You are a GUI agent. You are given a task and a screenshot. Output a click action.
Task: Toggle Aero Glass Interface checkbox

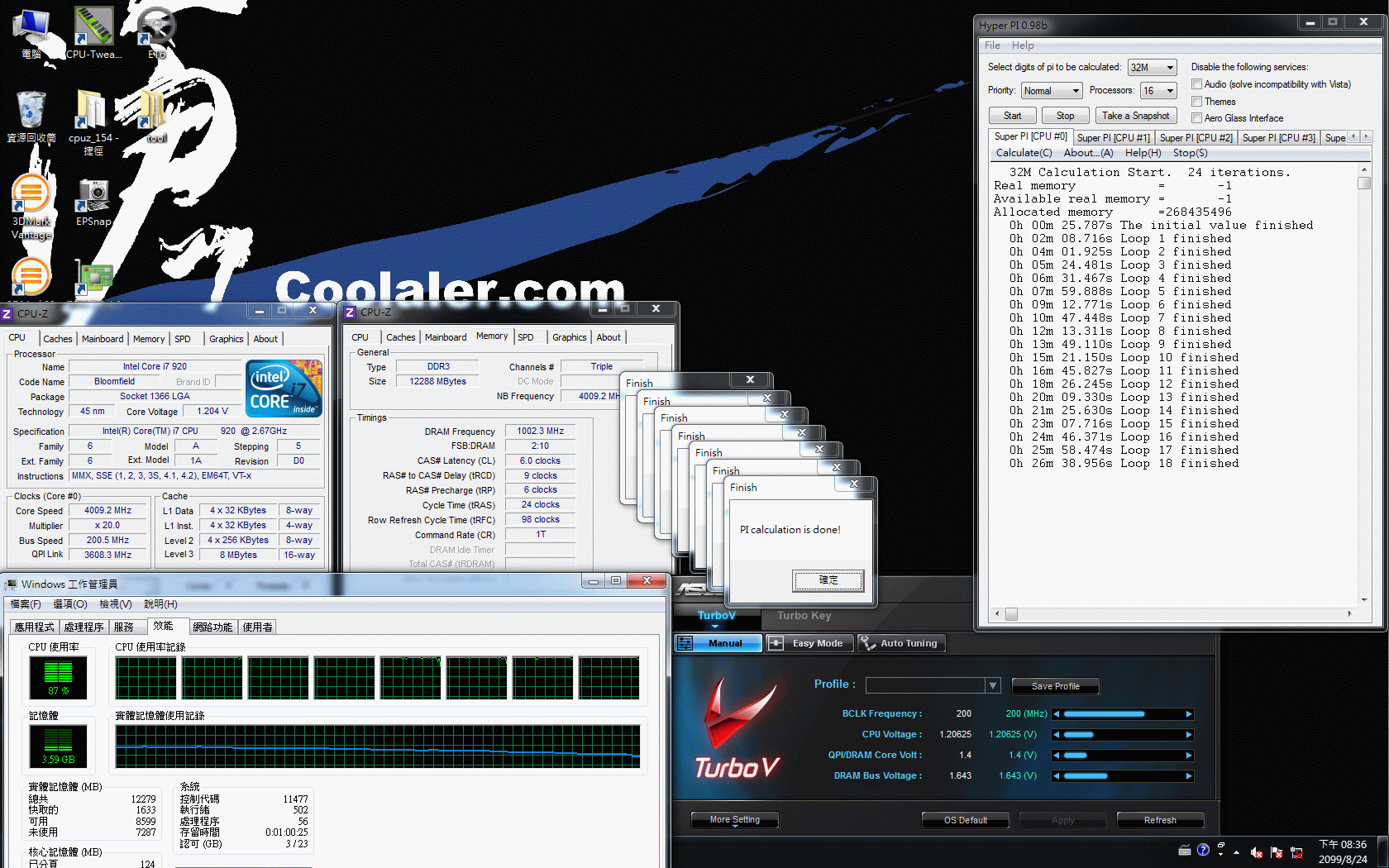(x=1196, y=118)
